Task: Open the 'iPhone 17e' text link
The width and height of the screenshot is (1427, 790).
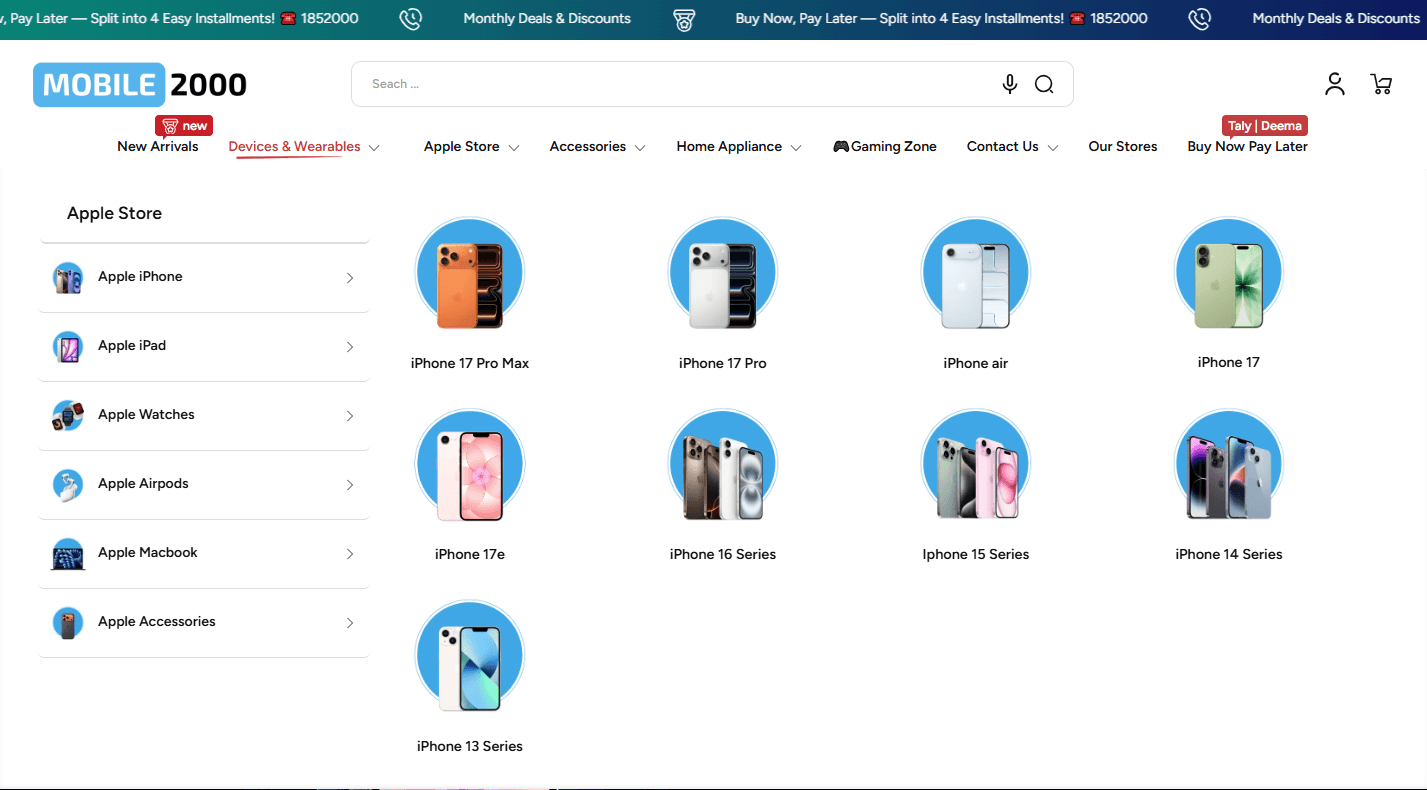Action: point(470,554)
